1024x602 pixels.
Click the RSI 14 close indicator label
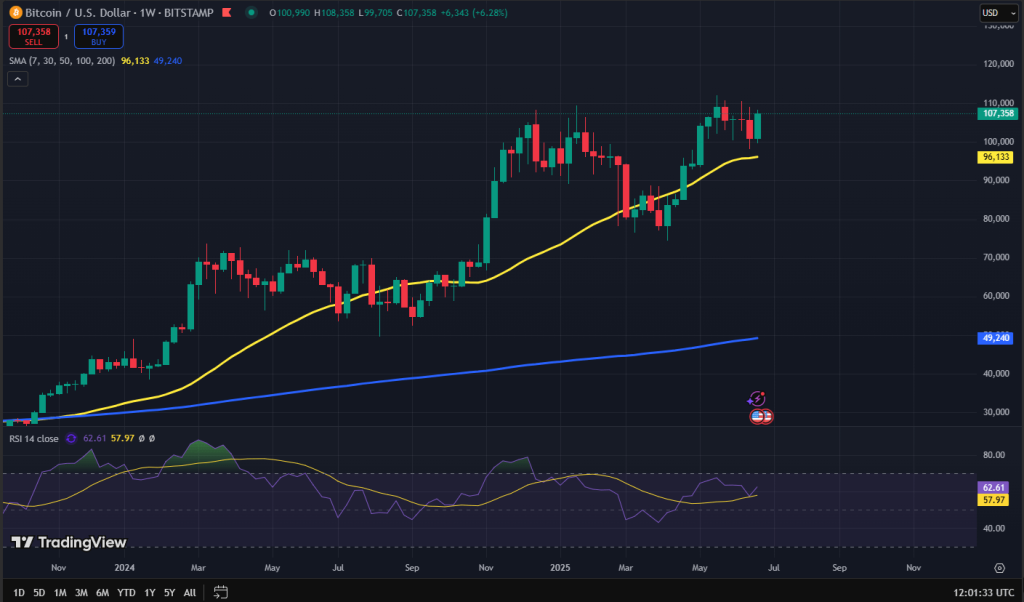34,439
